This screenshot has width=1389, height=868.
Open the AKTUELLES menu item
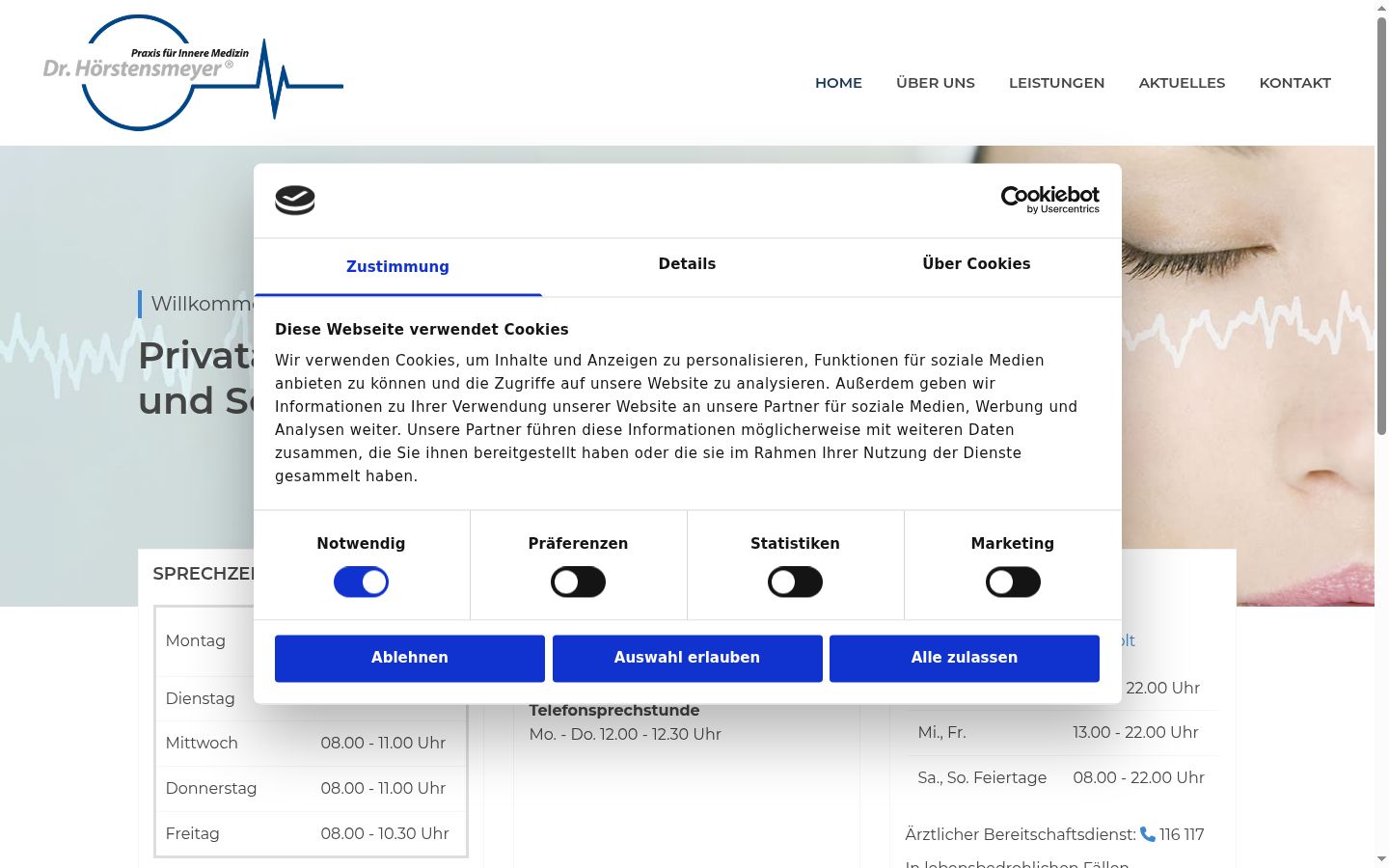[1182, 83]
